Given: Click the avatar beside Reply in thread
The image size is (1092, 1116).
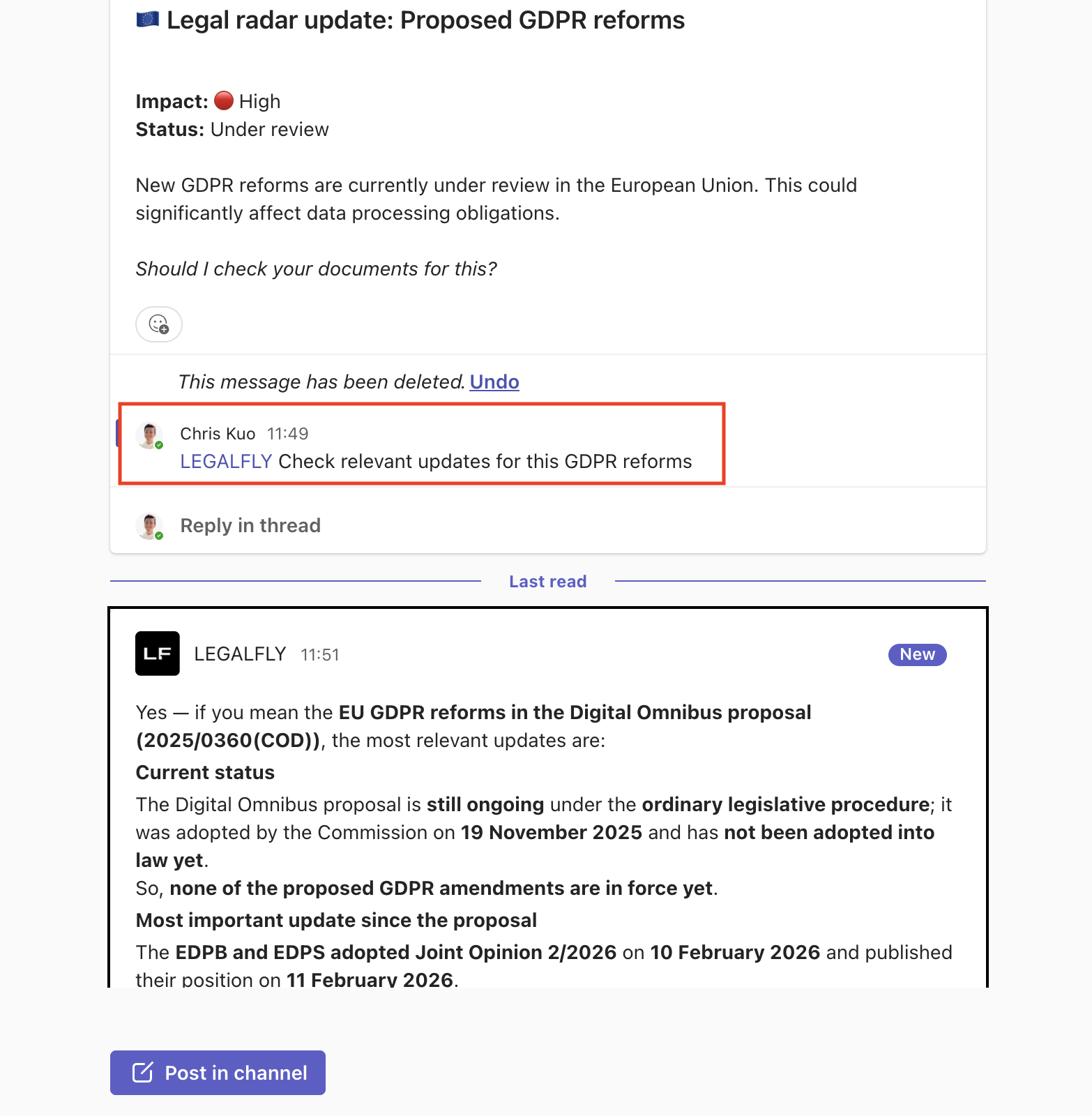Looking at the screenshot, I should point(149,526).
